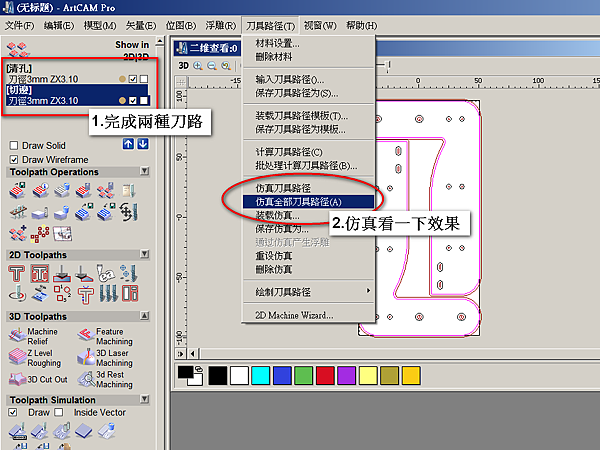Open the 模型(M) menu
The height and width of the screenshot is (450, 600).
100,26
